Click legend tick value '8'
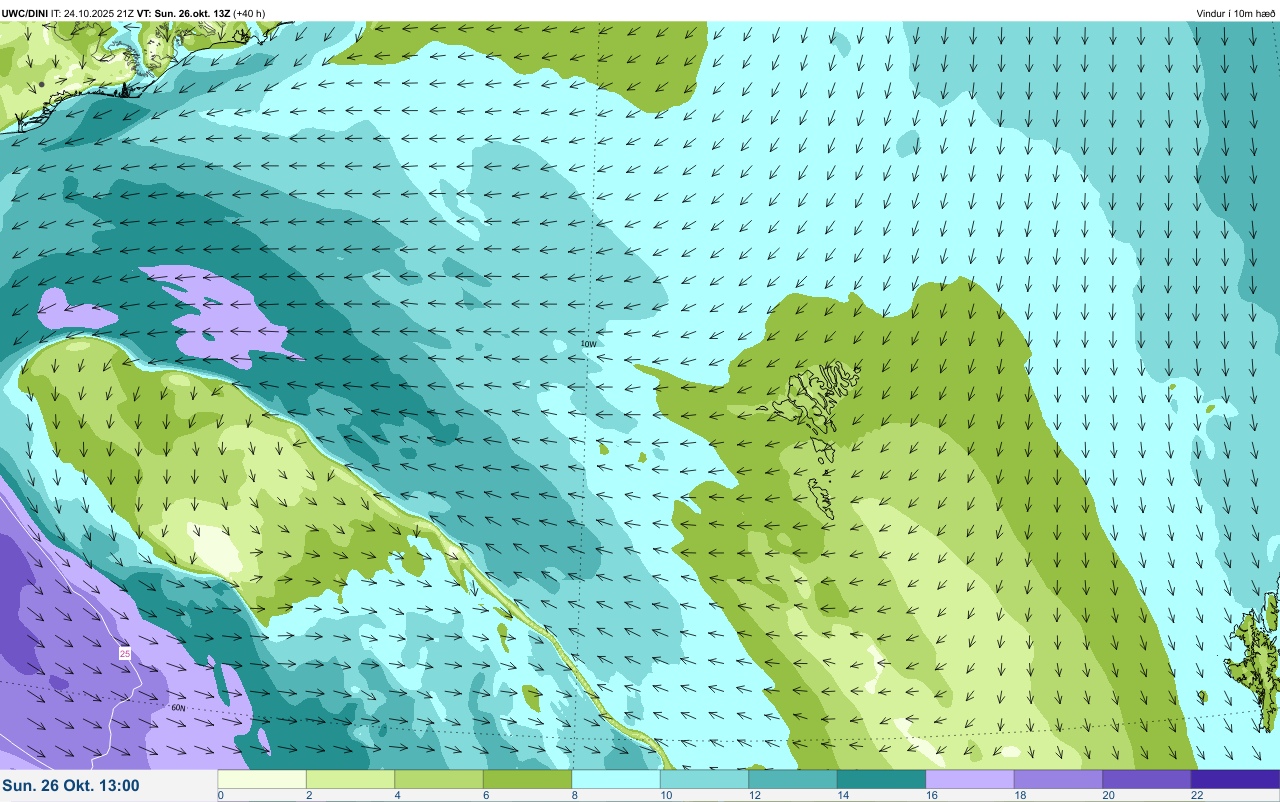 [574, 795]
